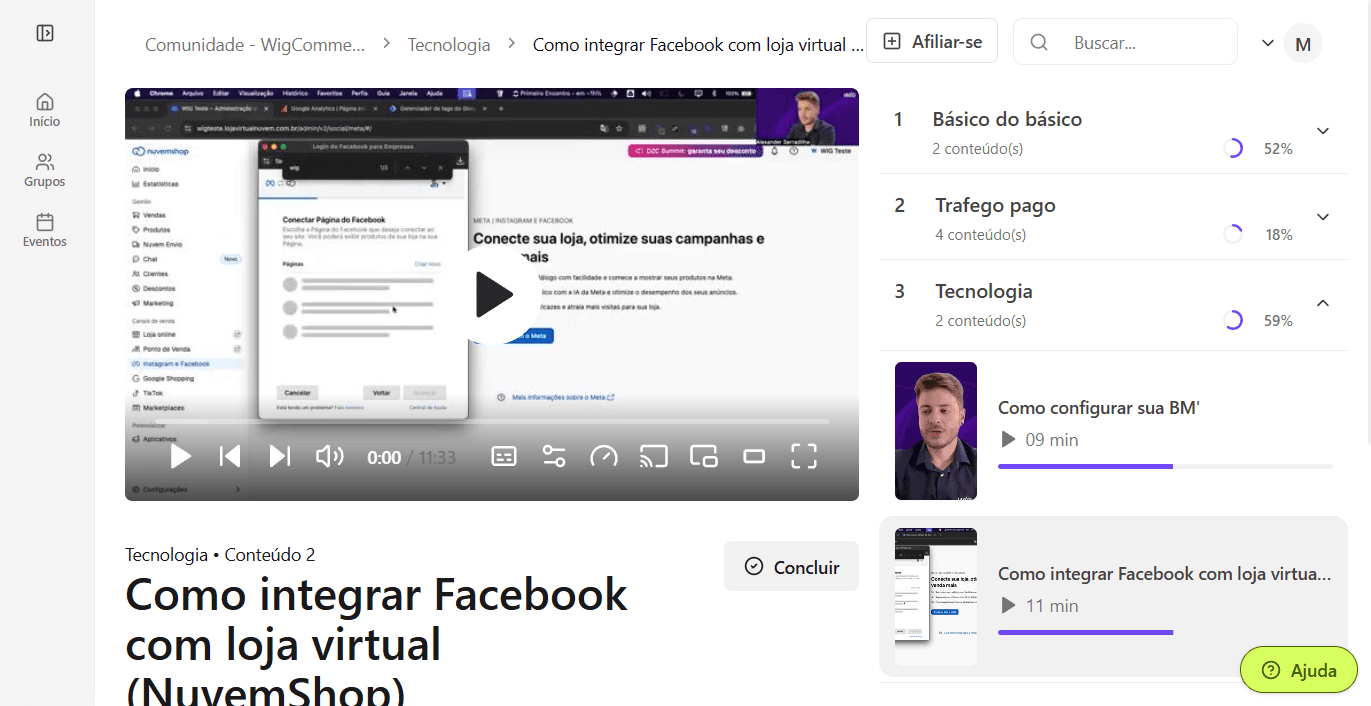Click the video progress bar

click(x=492, y=422)
